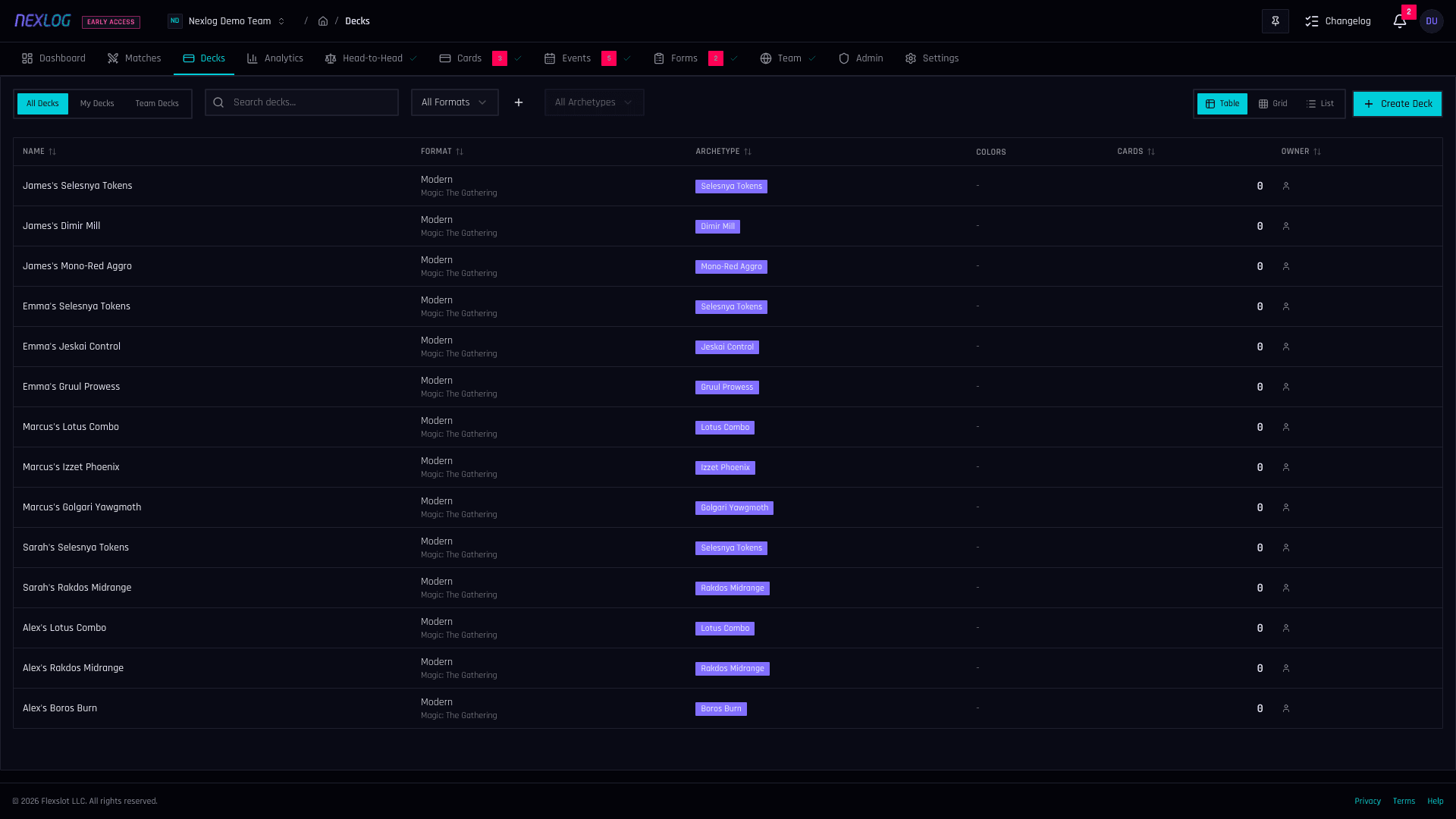Open notifications bell
Screen dimensions: 1456x819
(1400, 21)
